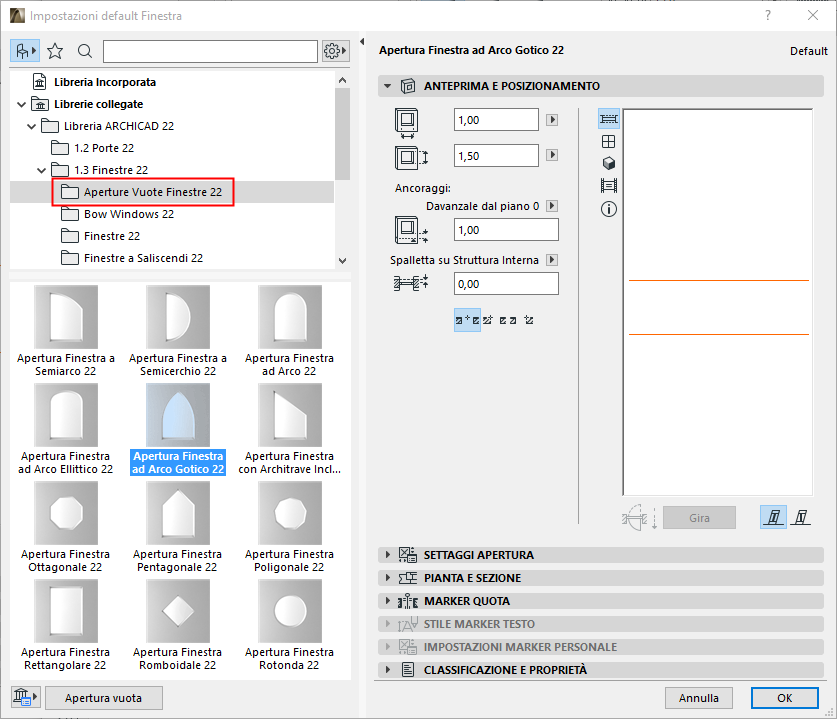The width and height of the screenshot is (837, 719).
Task: Click the library search input field
Action: tap(210, 51)
